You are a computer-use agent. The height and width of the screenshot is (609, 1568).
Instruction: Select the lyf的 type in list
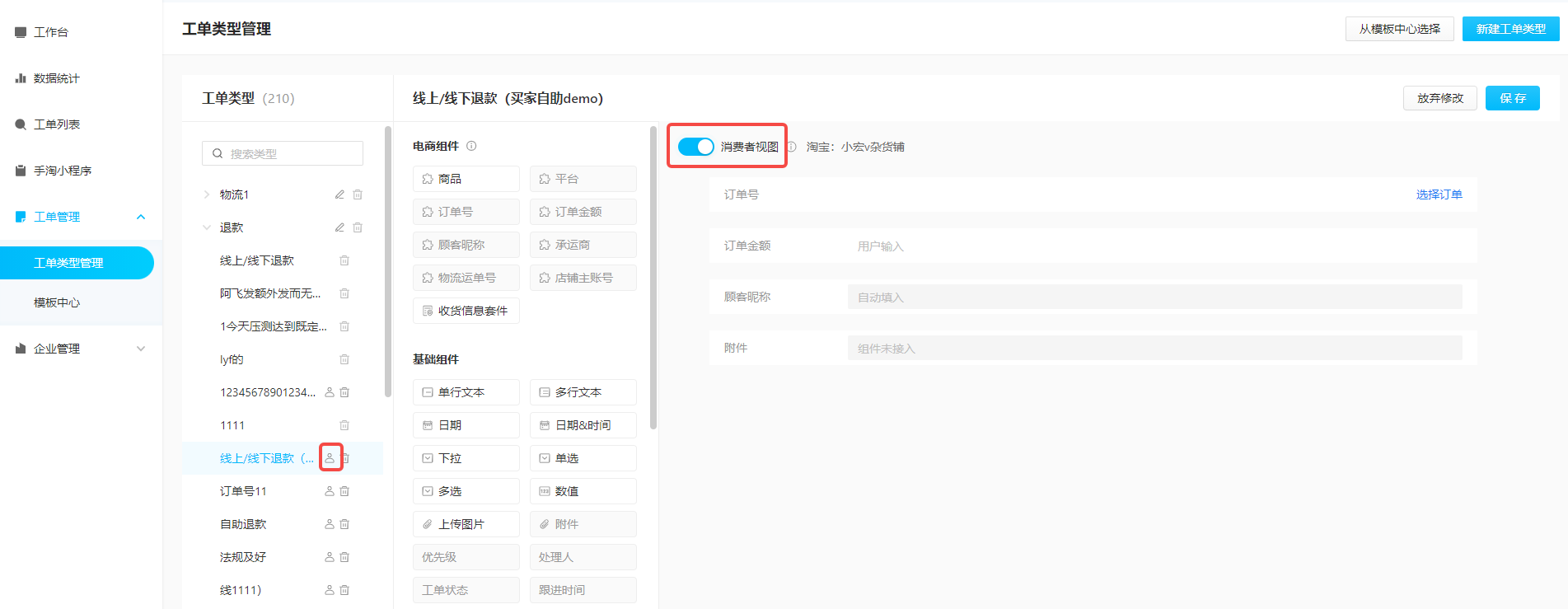[x=232, y=359]
